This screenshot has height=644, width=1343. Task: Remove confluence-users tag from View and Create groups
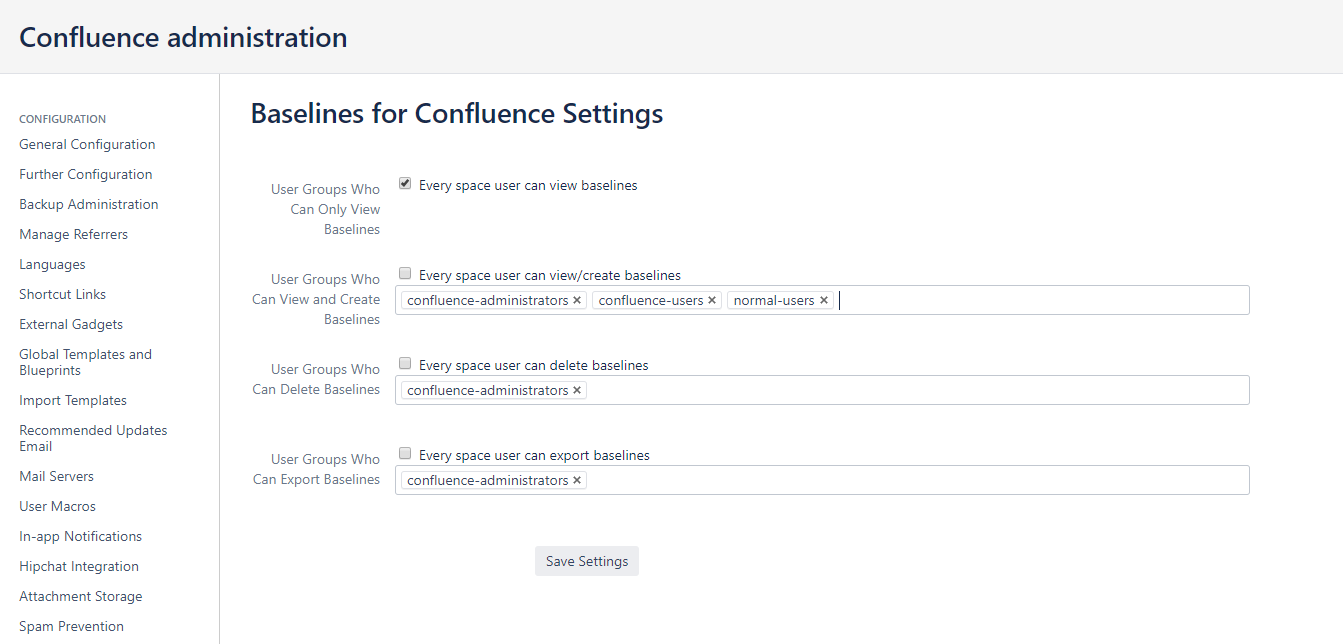click(712, 301)
